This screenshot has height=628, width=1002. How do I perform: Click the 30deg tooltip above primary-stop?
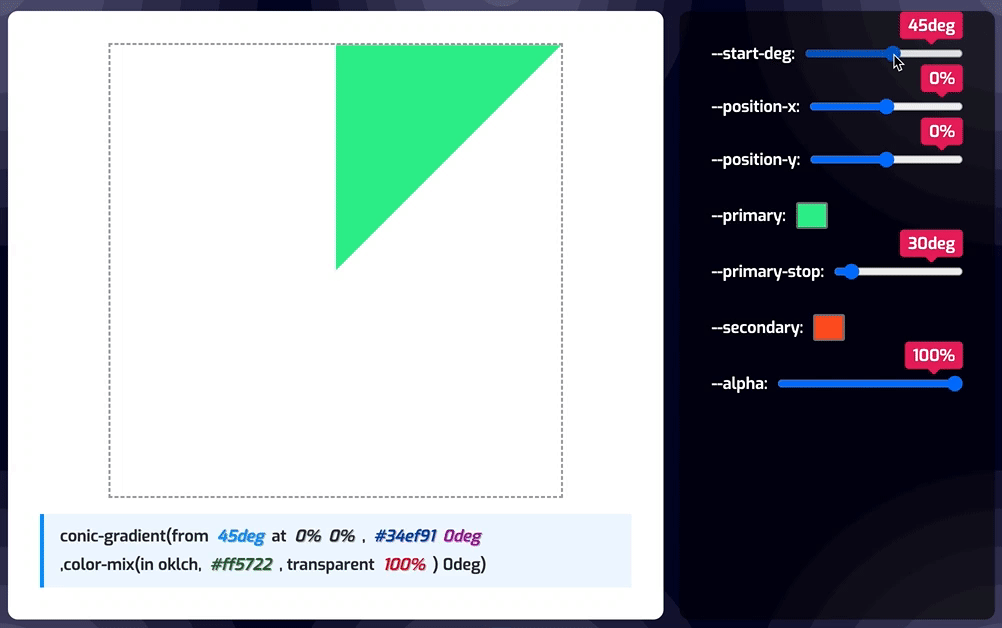point(931,244)
